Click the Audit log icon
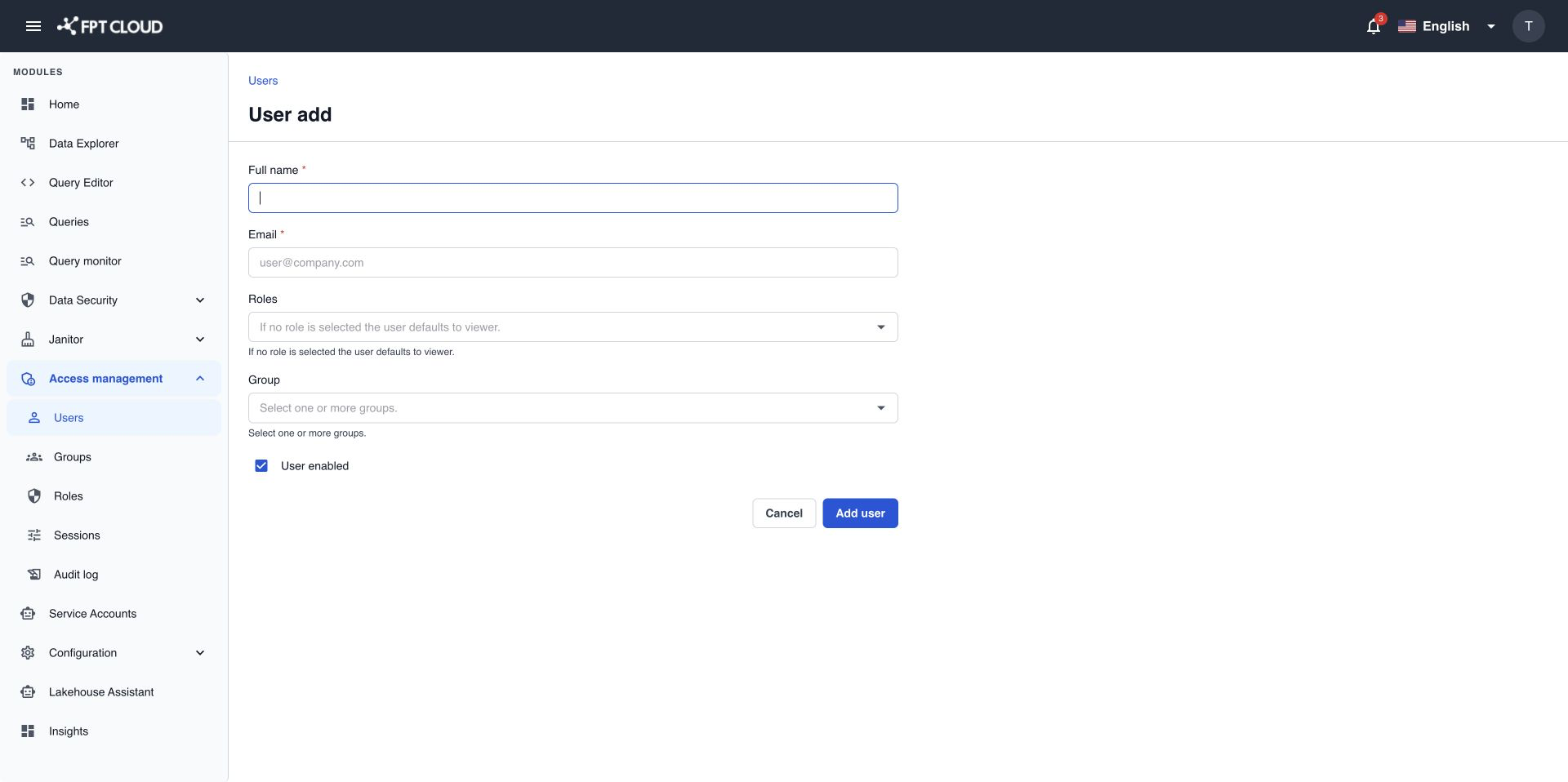This screenshot has width=1568, height=782. tap(34, 575)
